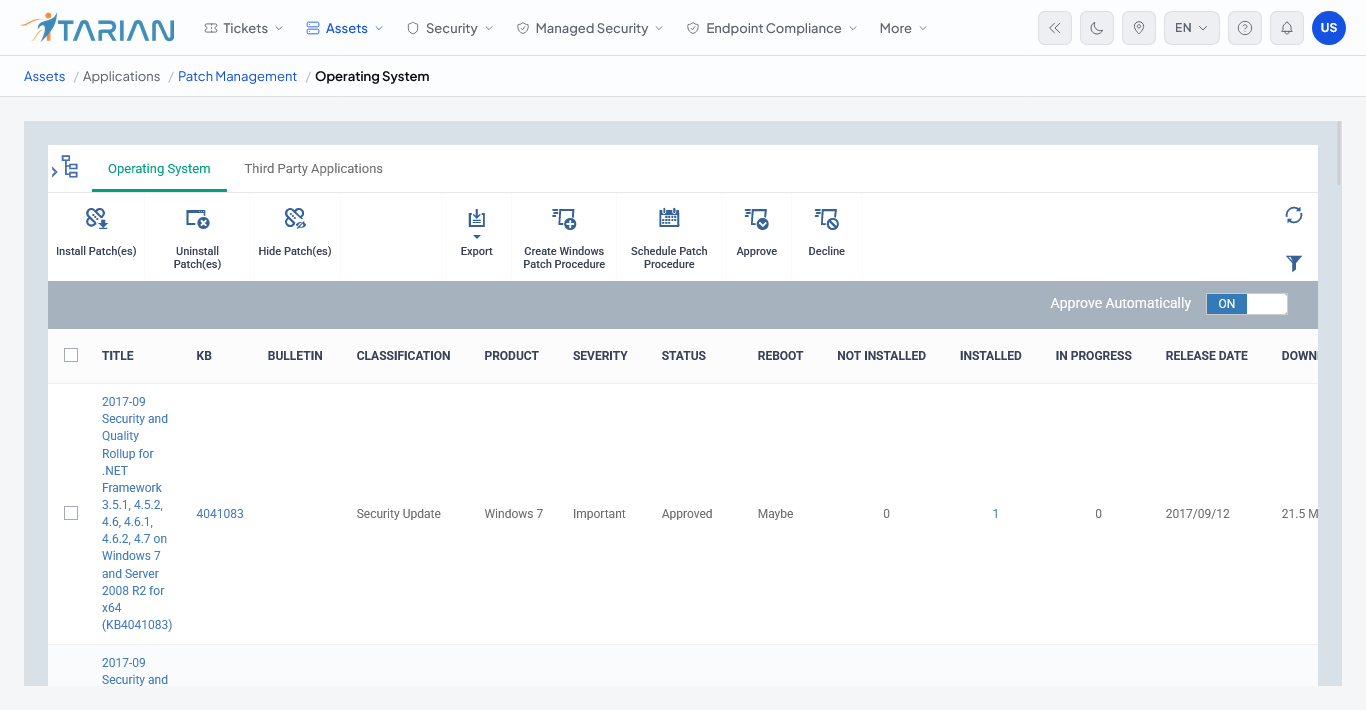Open the filter funnel icon
1366x710 pixels.
[1294, 263]
